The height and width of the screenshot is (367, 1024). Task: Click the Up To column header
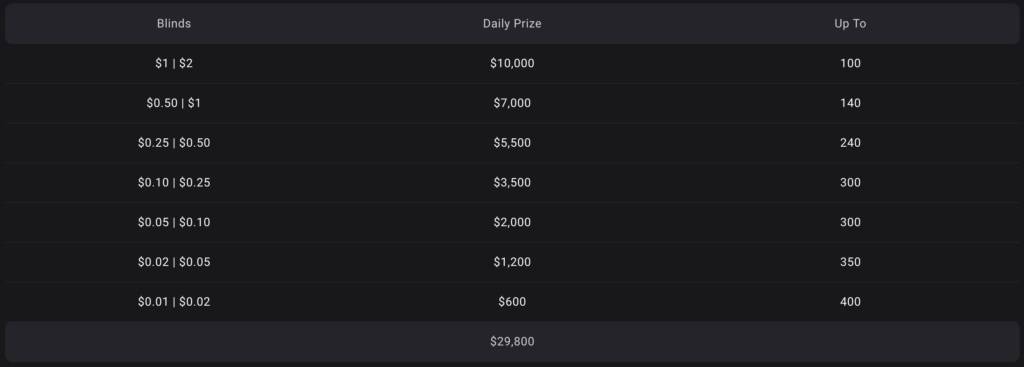point(850,24)
